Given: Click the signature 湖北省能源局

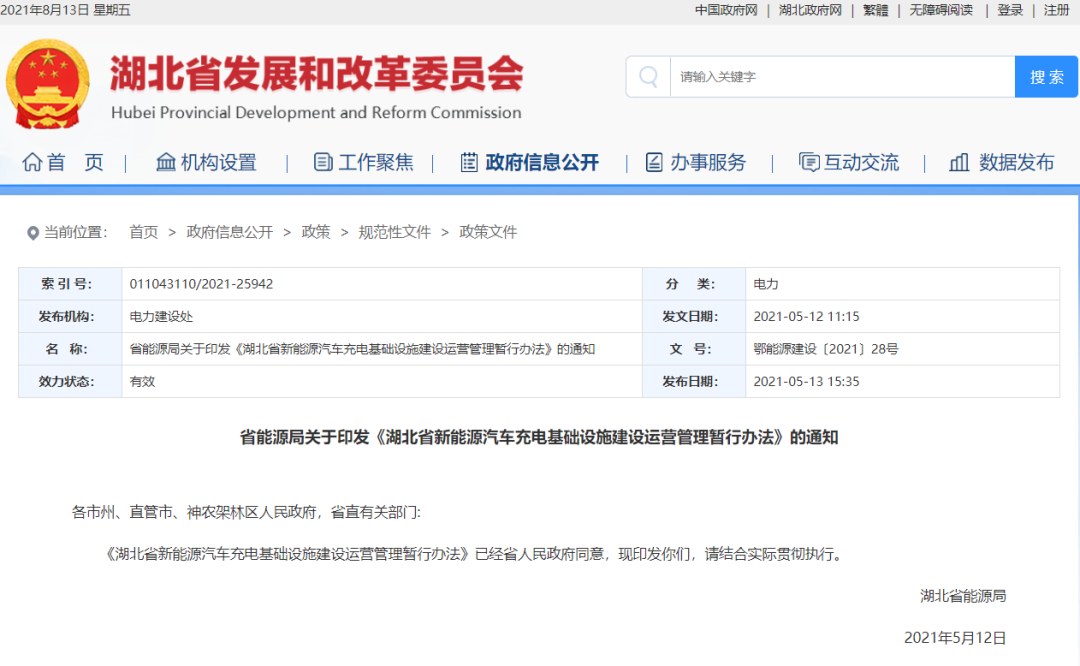Looking at the screenshot, I should 963,596.
